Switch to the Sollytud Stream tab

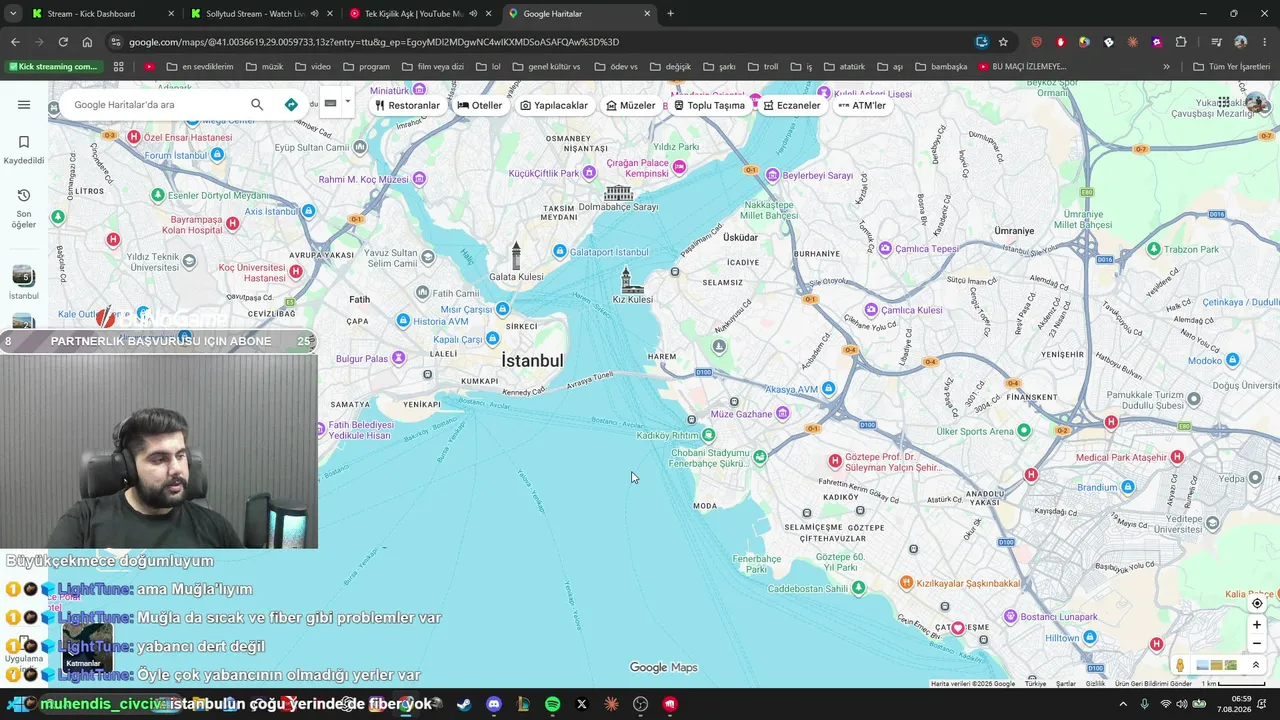260,14
